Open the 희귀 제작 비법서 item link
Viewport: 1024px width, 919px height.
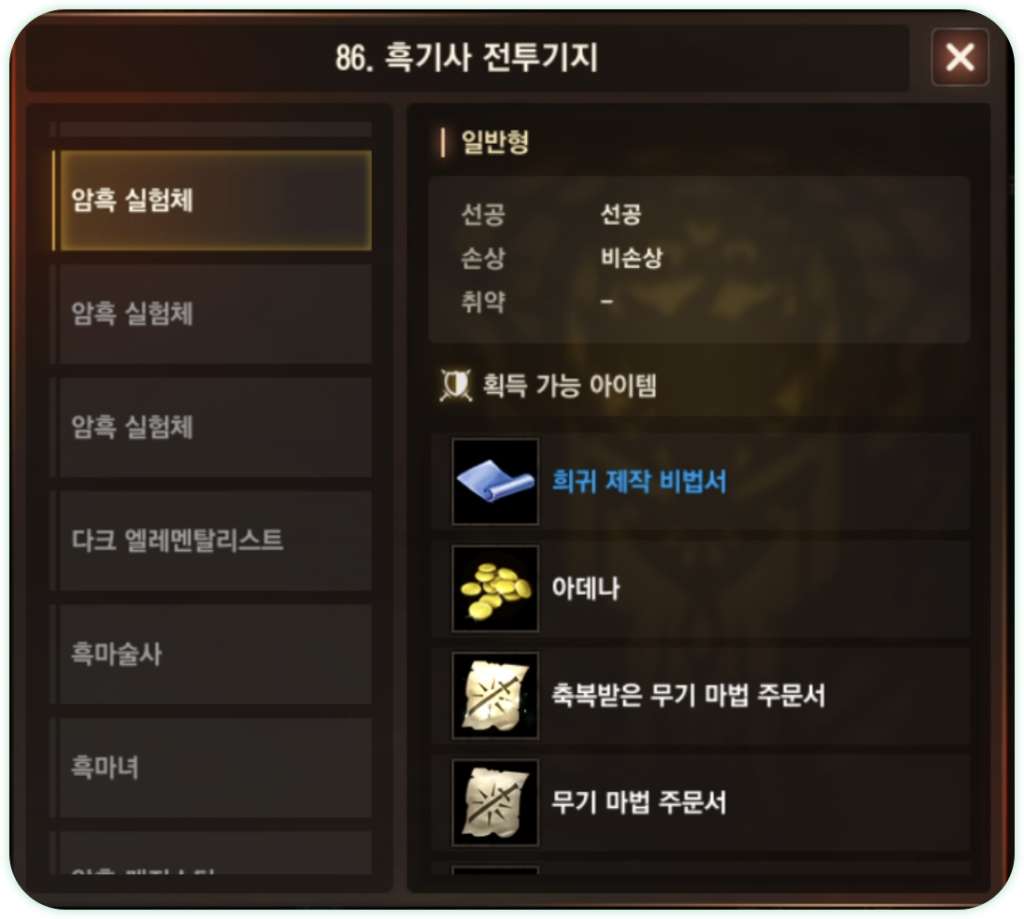[639, 481]
